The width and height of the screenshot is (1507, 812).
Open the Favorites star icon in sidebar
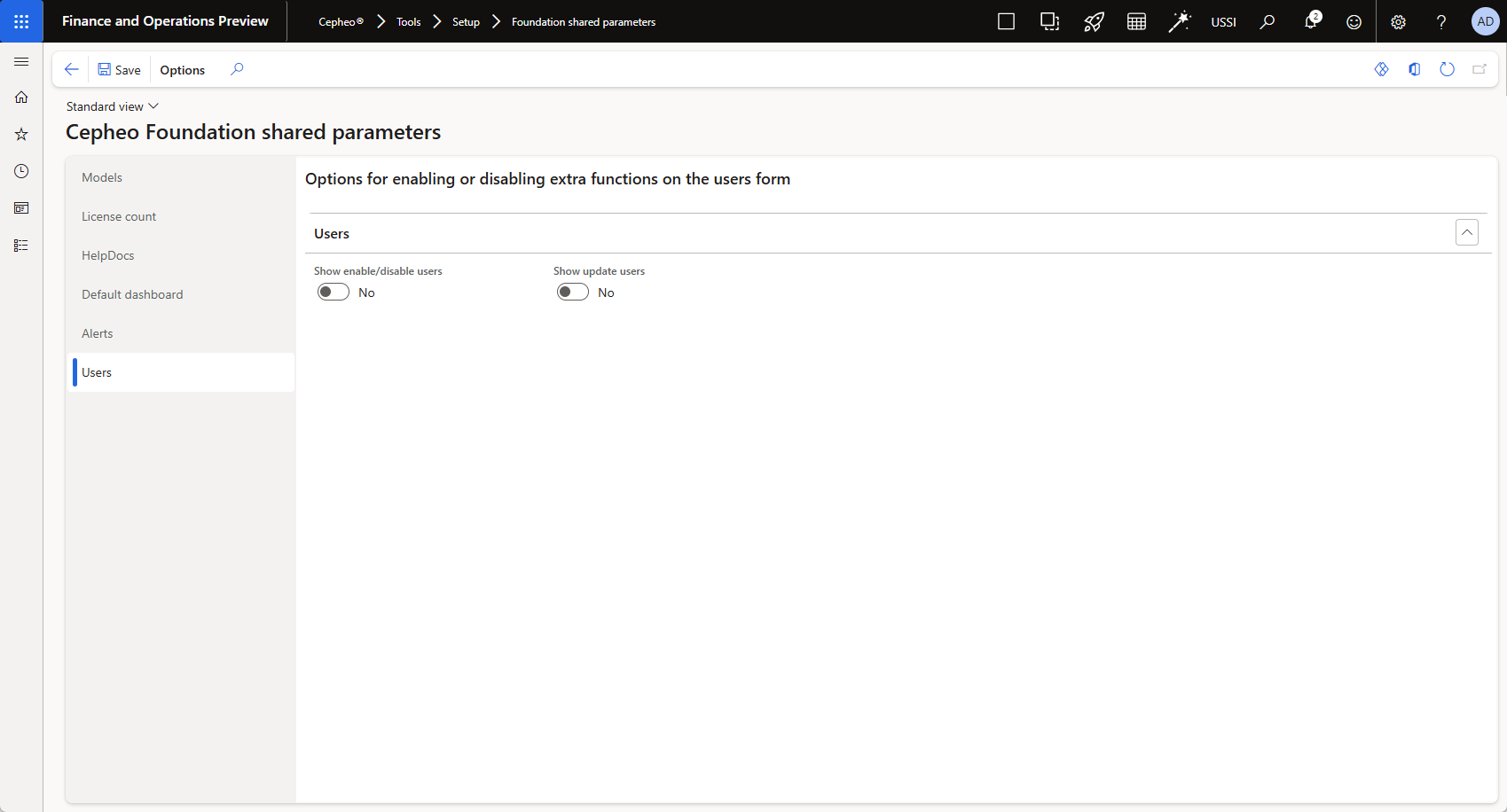pos(21,134)
